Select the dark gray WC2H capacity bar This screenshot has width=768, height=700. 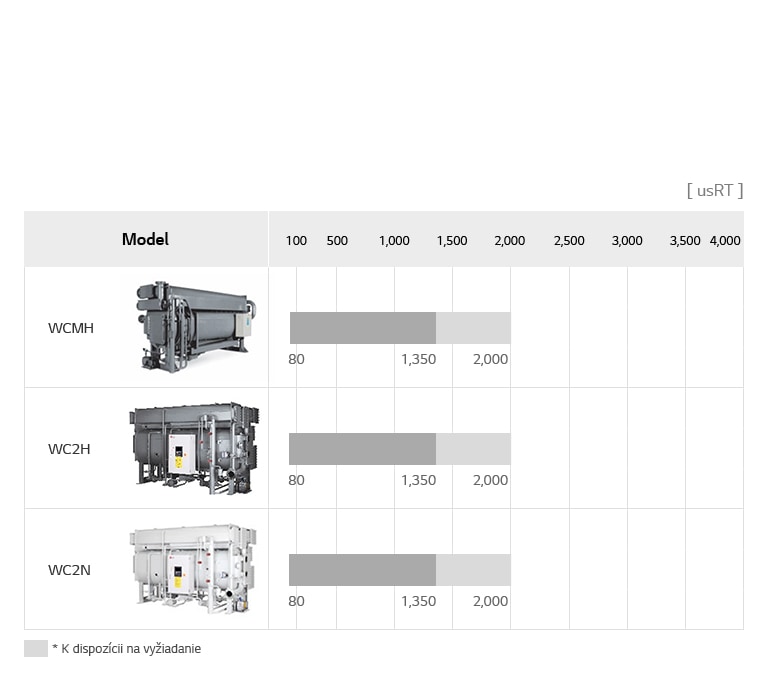pos(362,449)
